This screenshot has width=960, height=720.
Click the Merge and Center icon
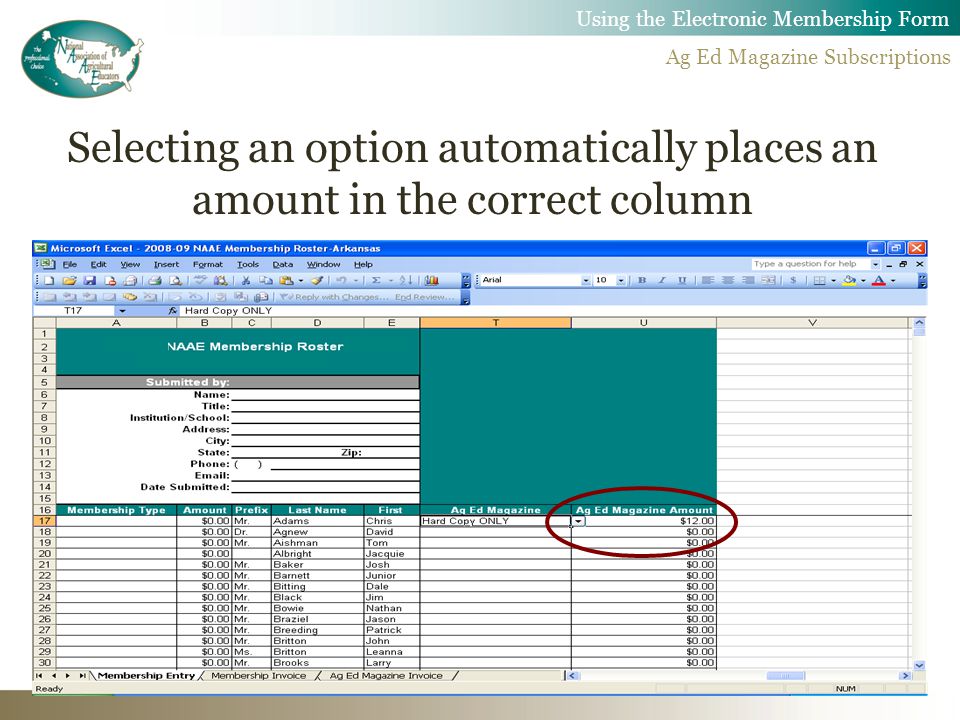[768, 280]
